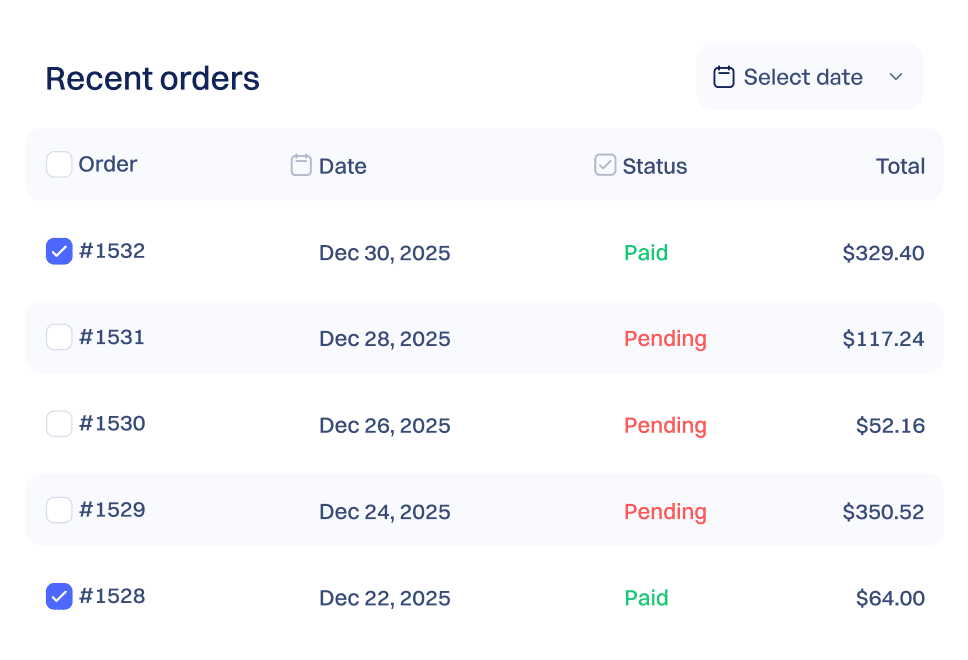Sort by the Total column header
This screenshot has width=968, height=660.
[900, 166]
